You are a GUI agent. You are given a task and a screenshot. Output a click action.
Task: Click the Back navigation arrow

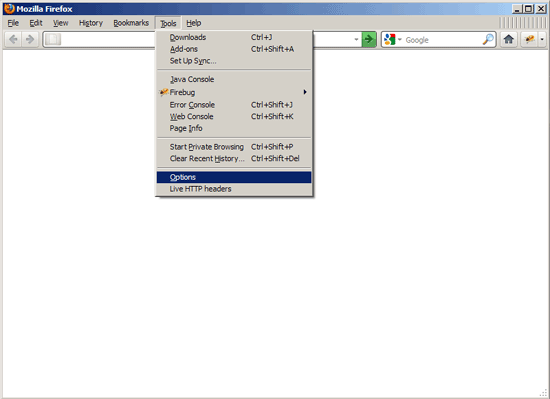pyautogui.click(x=13, y=39)
